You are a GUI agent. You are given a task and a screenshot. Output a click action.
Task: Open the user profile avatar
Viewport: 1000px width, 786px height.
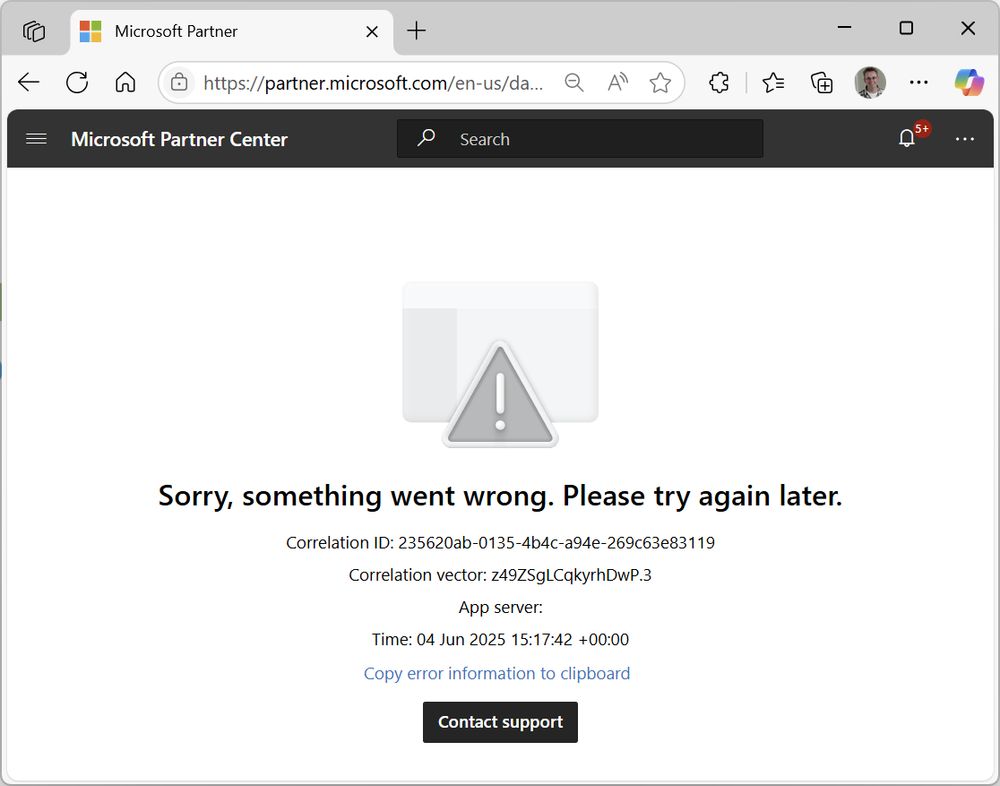pyautogui.click(x=870, y=82)
